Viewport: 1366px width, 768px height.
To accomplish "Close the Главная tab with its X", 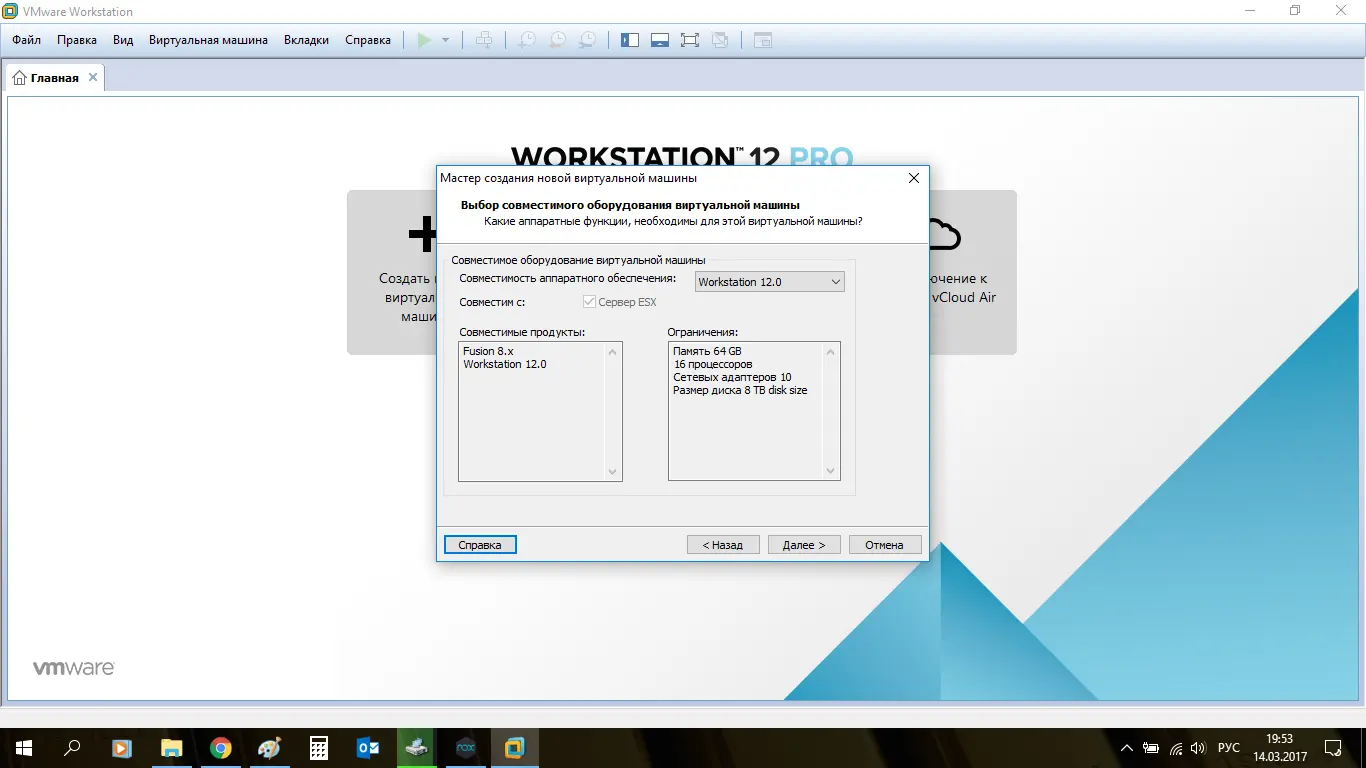I will tap(93, 77).
